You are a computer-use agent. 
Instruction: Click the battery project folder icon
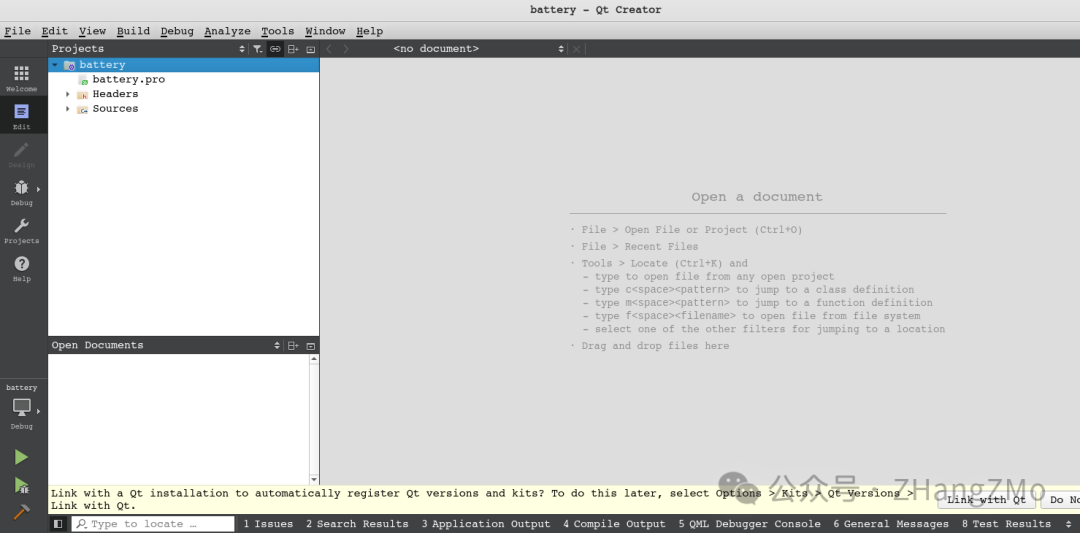69,65
